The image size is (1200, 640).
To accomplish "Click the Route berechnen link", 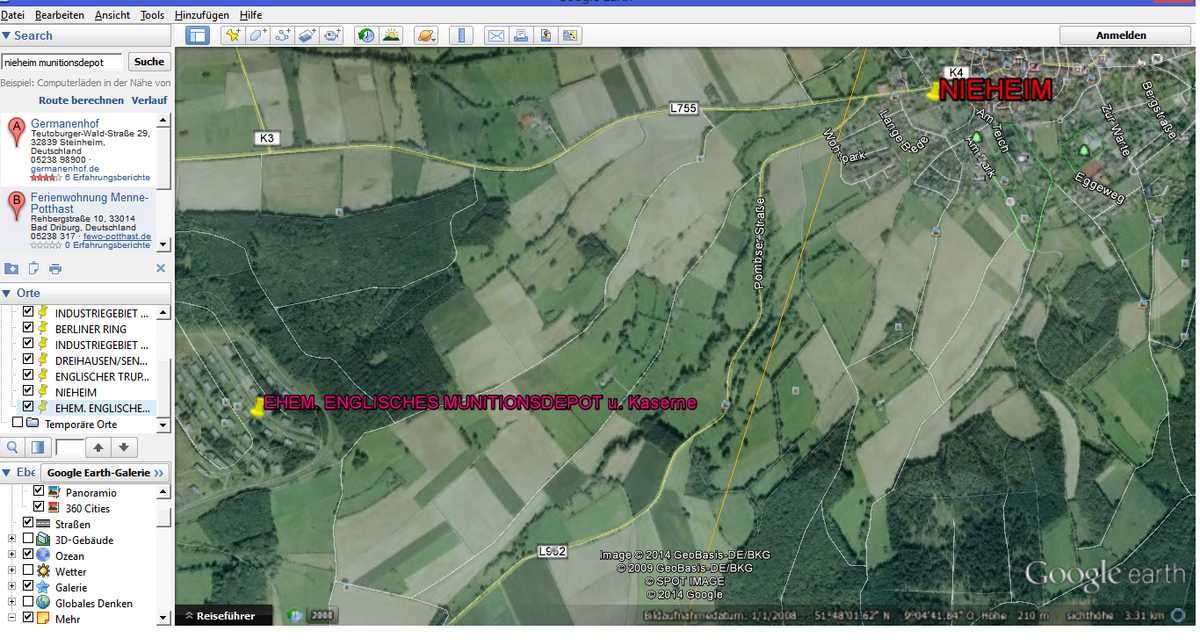I will pyautogui.click(x=81, y=100).
